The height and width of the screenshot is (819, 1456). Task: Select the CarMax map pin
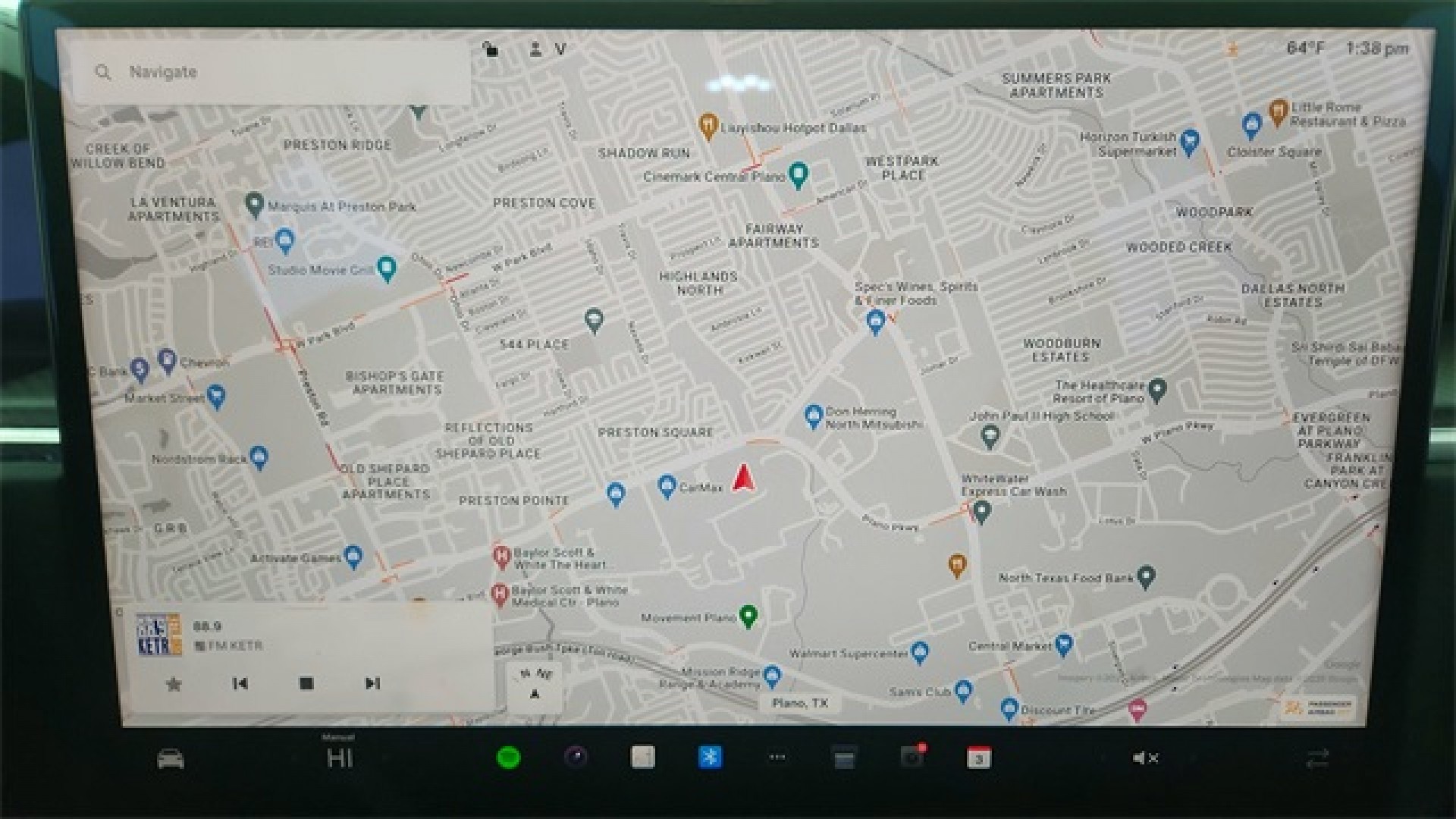coord(667,487)
